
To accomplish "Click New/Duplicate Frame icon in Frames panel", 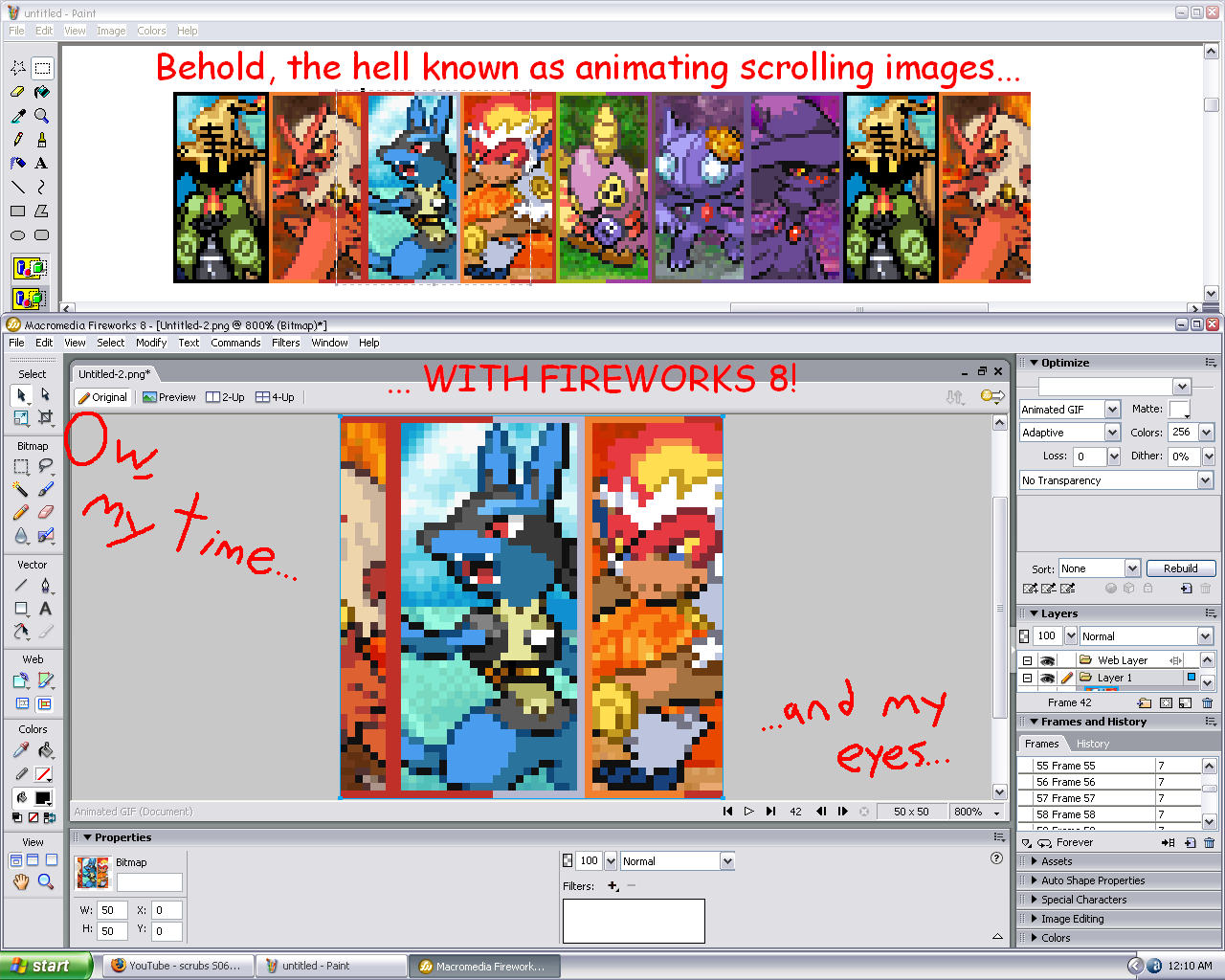I will click(1190, 843).
